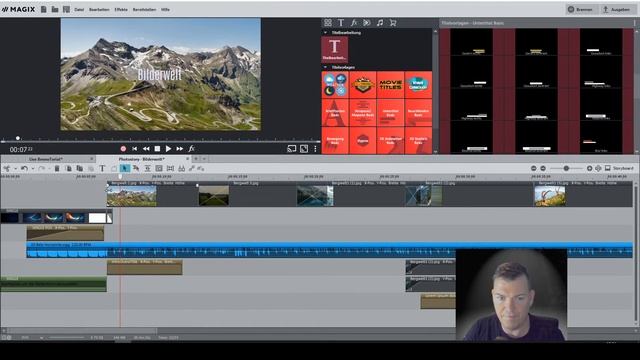The width and height of the screenshot is (640, 360).
Task: Click the redo arrow in timeline toolbar
Action: point(42,168)
